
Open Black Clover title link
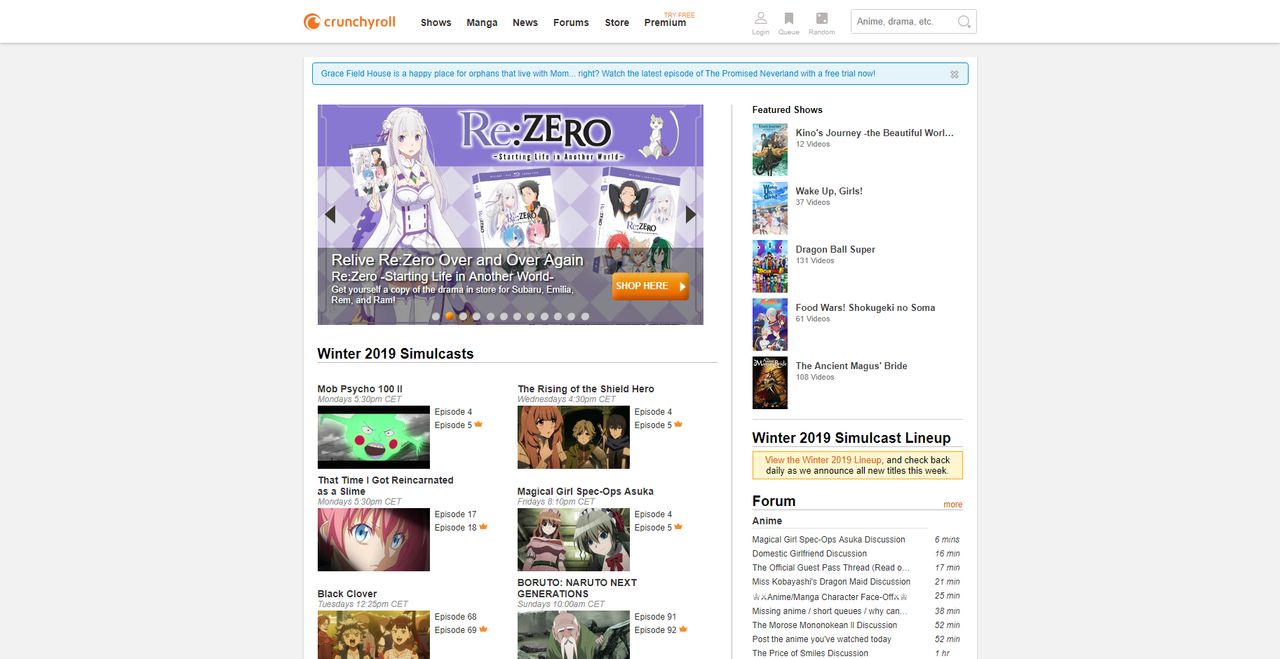click(347, 594)
